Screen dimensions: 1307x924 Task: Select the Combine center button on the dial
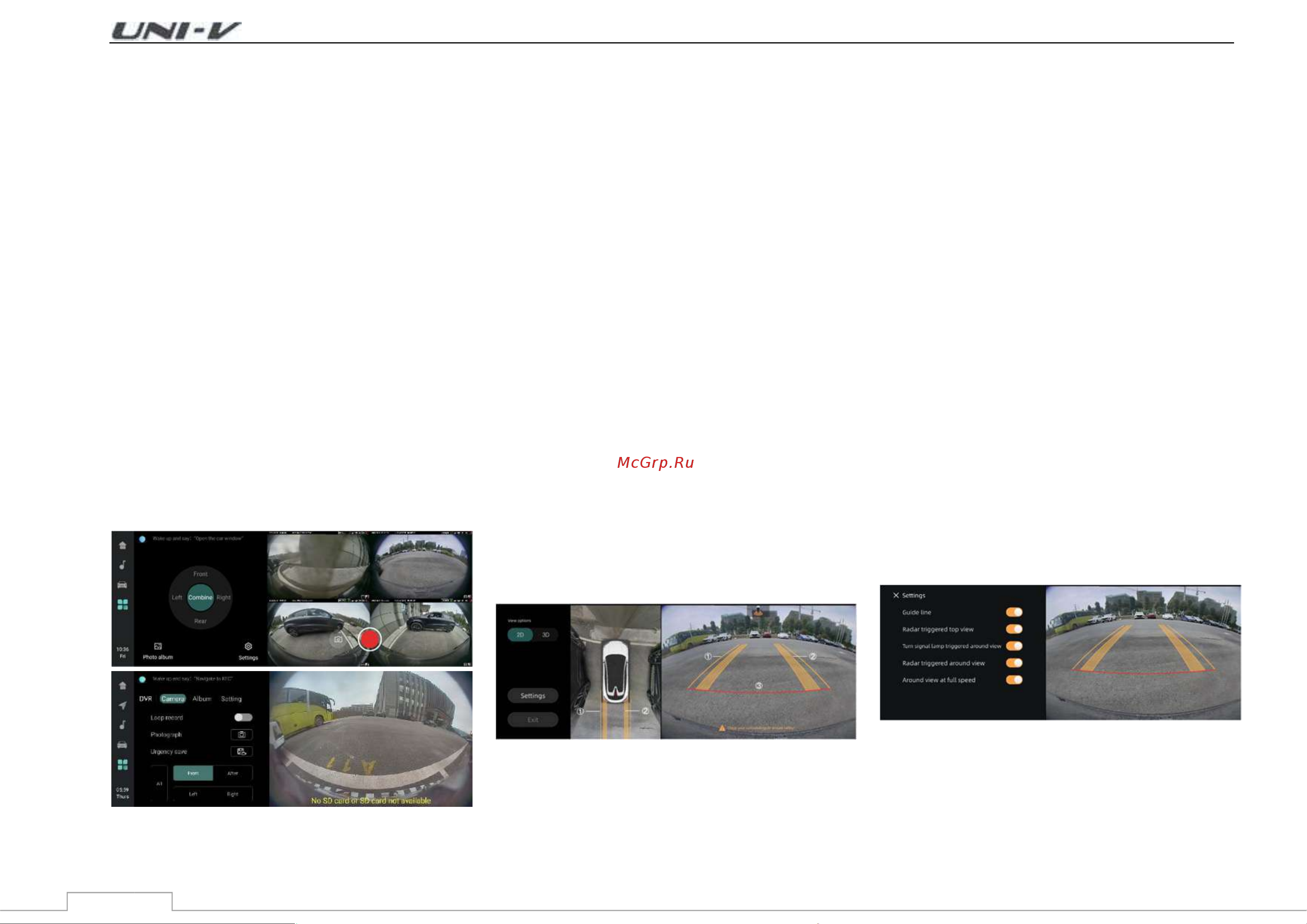pyautogui.click(x=201, y=598)
